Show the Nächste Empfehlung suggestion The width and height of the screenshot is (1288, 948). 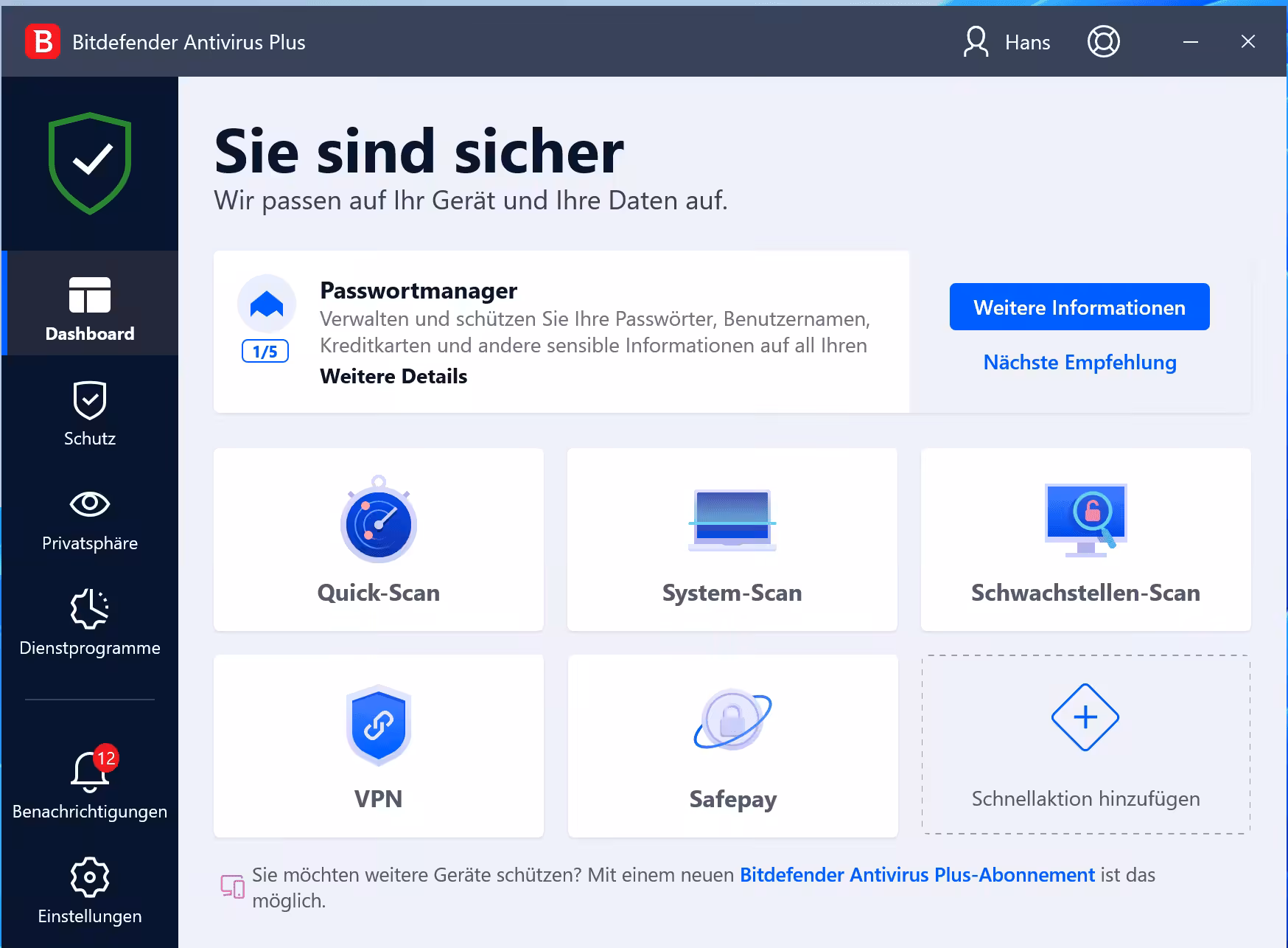click(x=1079, y=362)
